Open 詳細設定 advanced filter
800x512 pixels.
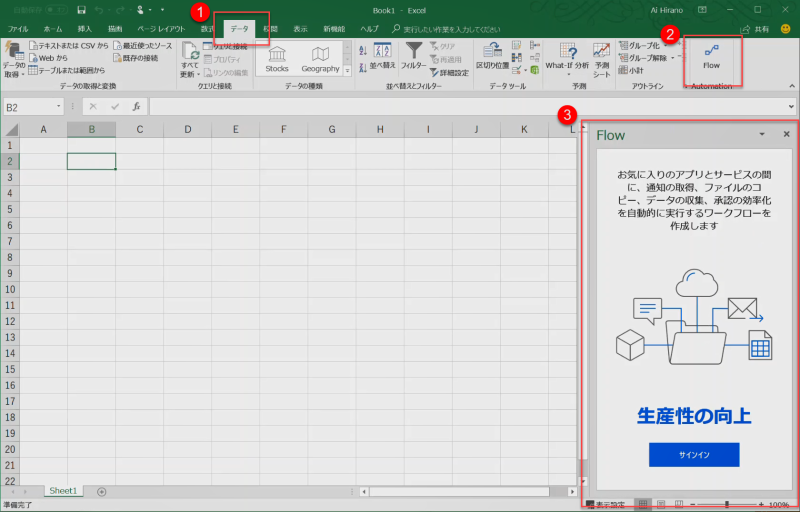(x=449, y=73)
